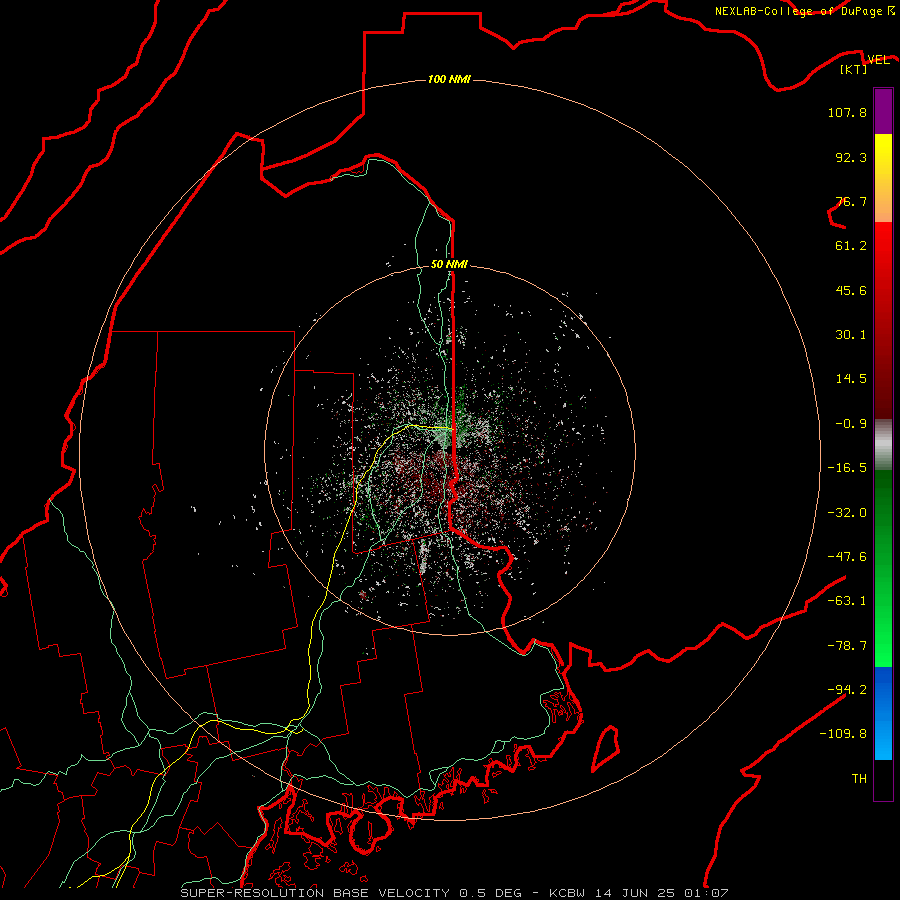Select the 45.6 velocity scale value
Image resolution: width=900 pixels, height=900 pixels.
pos(851,290)
